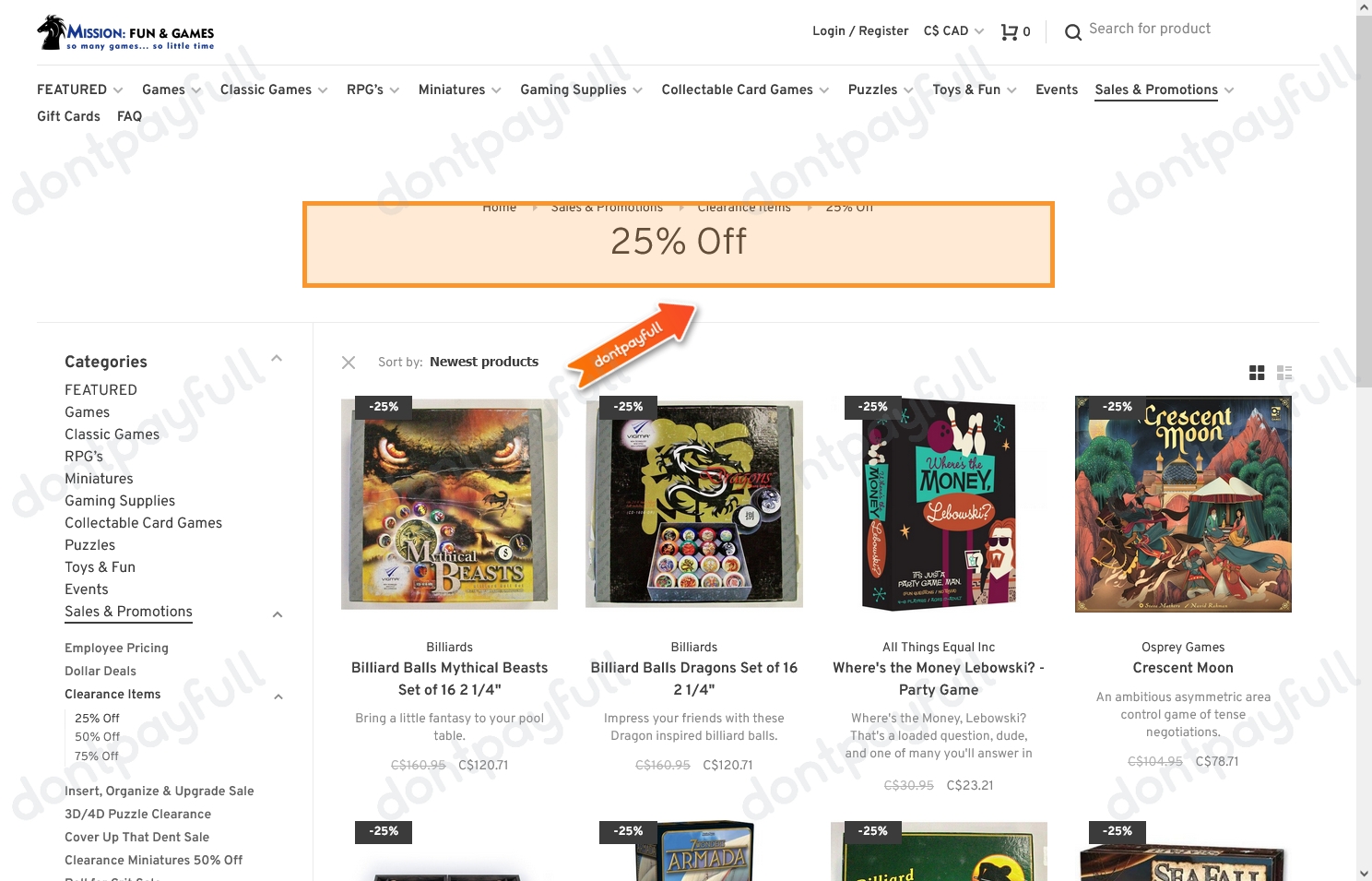Image resolution: width=1372 pixels, height=881 pixels.
Task: Click the X icon beside Sort by
Action: pyautogui.click(x=349, y=363)
